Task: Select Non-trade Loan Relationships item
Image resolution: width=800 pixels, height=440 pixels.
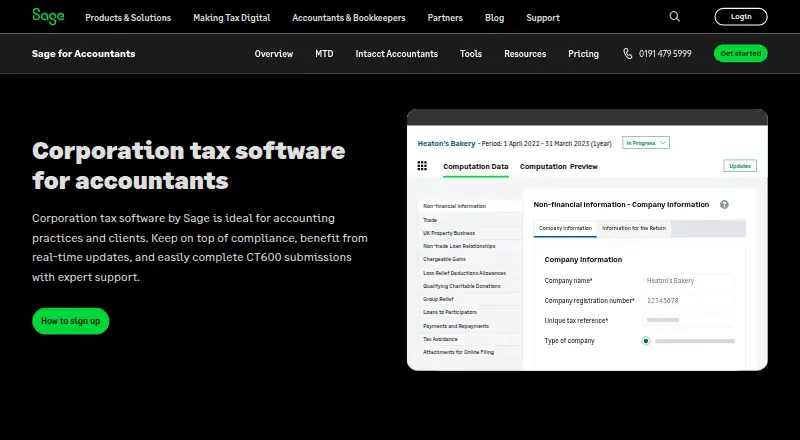Action: [469, 246]
